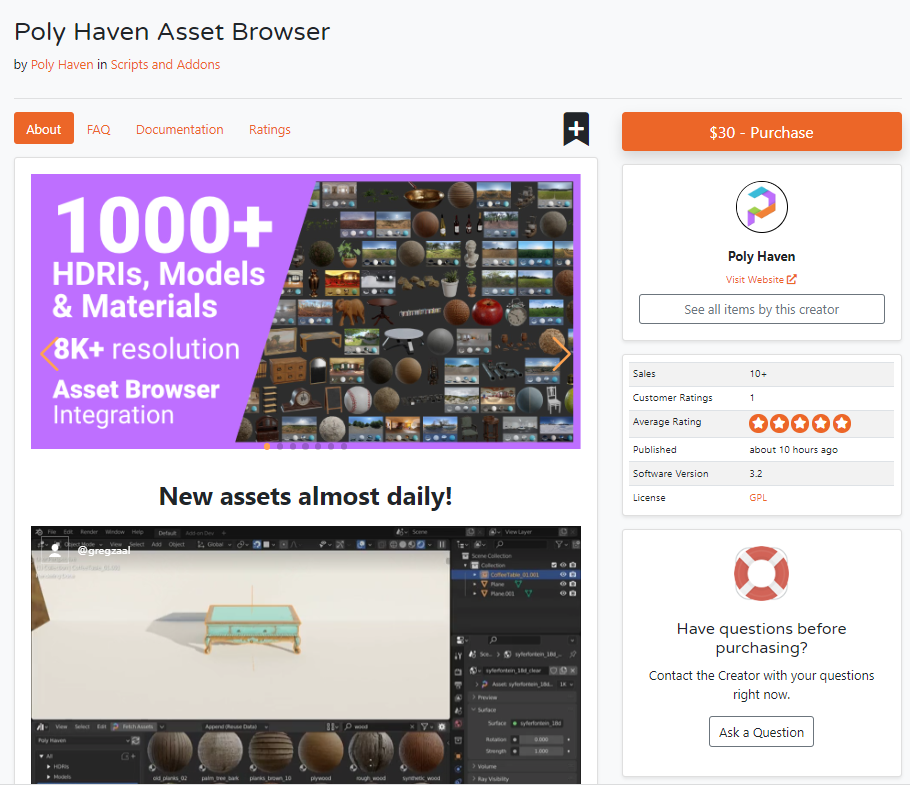Image resolution: width=910 pixels, height=786 pixels.
Task: Click the 'Customer Ratings' label
Action: coord(673,398)
